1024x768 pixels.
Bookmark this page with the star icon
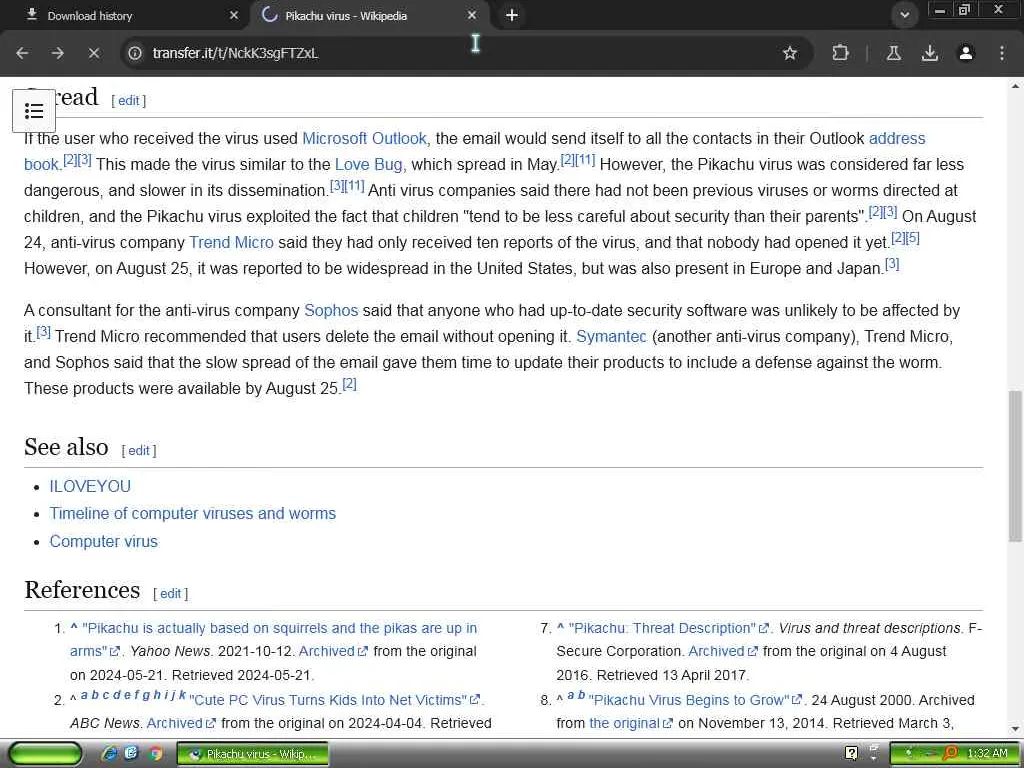pyautogui.click(x=790, y=53)
